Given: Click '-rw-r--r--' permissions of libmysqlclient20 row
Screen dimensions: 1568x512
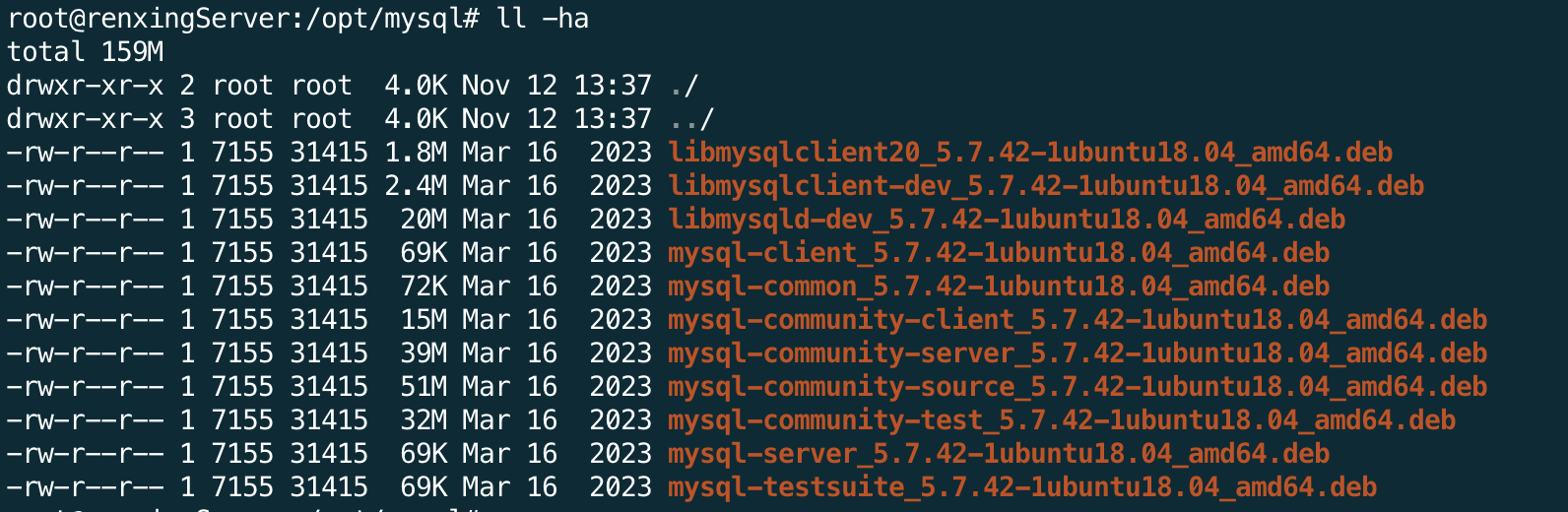Looking at the screenshot, I should 86,153.
